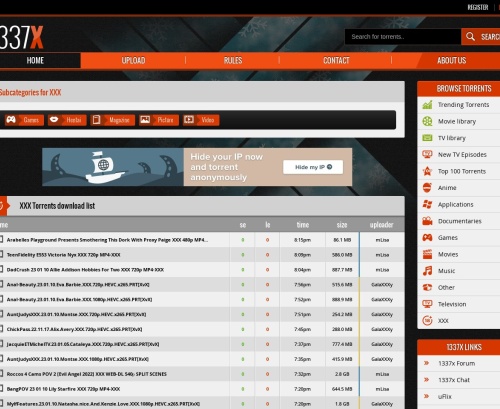500x409 pixels.
Task: Click the arrow icon beside 1337x Chat
Action: [426, 380]
